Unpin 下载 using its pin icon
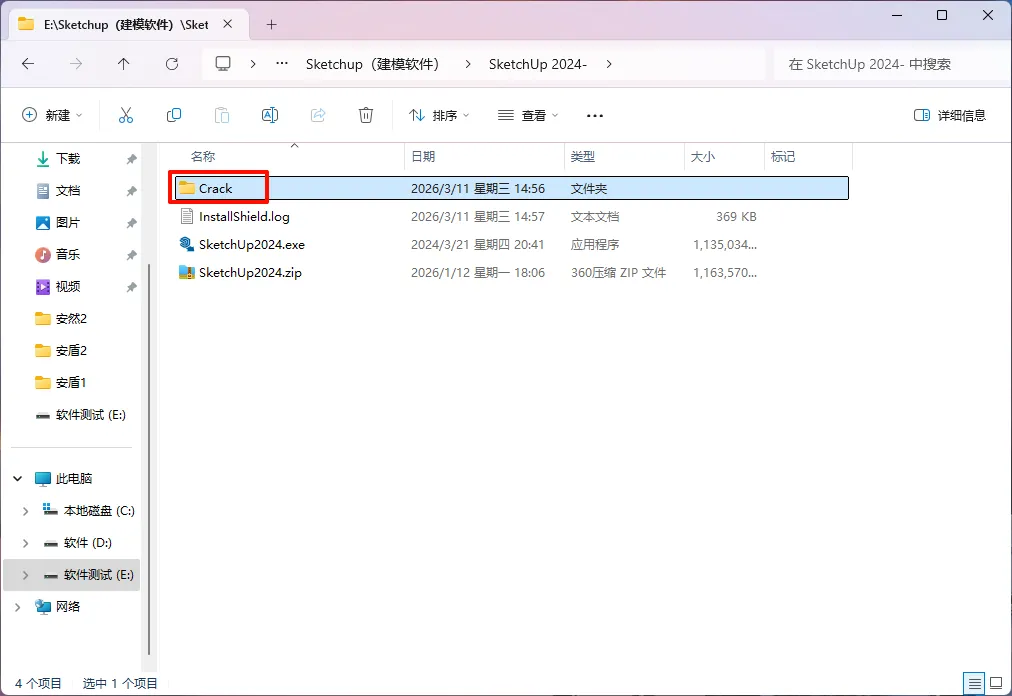This screenshot has width=1012, height=696. pos(132,159)
